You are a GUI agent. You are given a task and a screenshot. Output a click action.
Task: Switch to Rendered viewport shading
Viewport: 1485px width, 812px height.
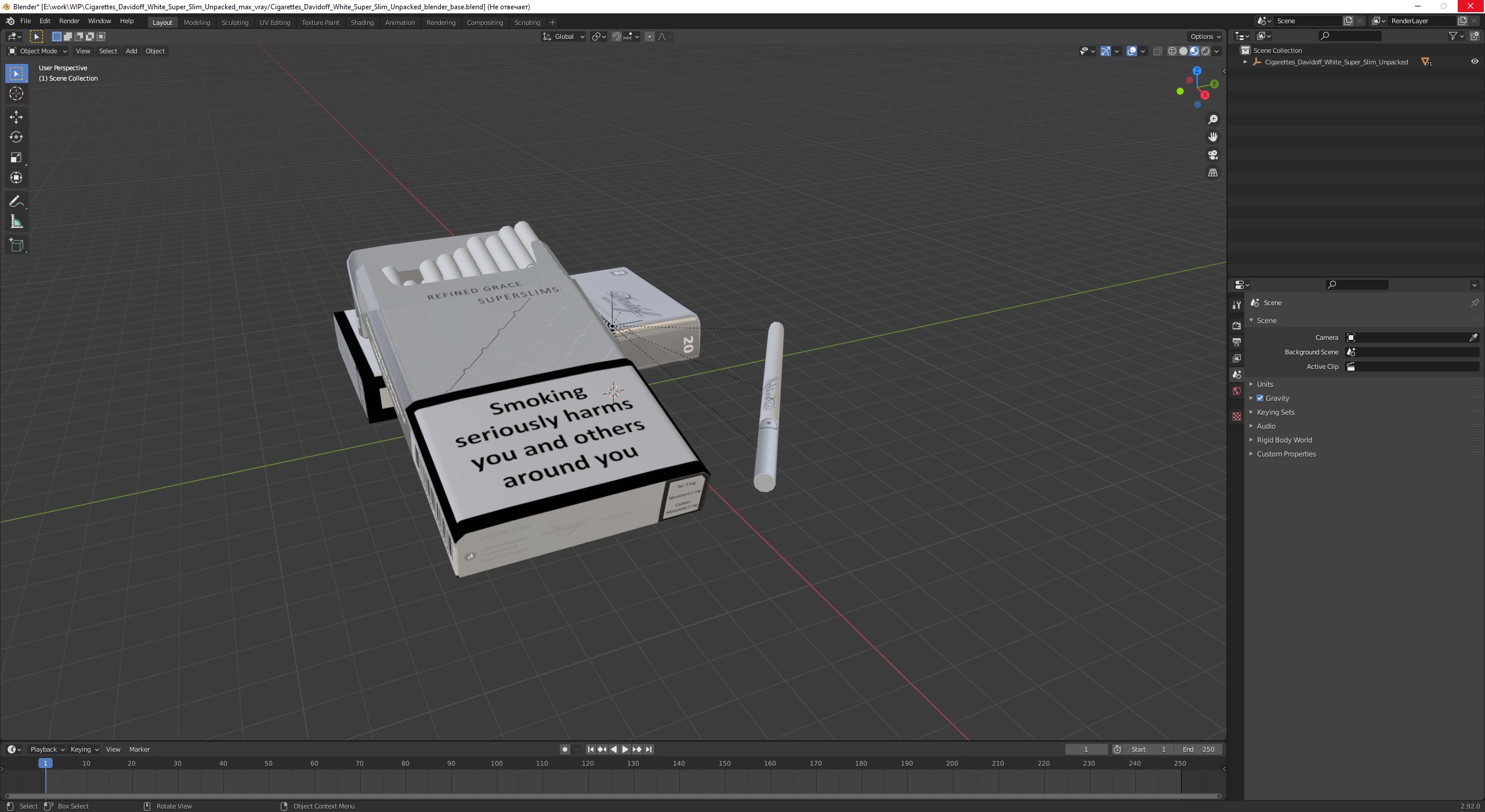click(x=1205, y=51)
